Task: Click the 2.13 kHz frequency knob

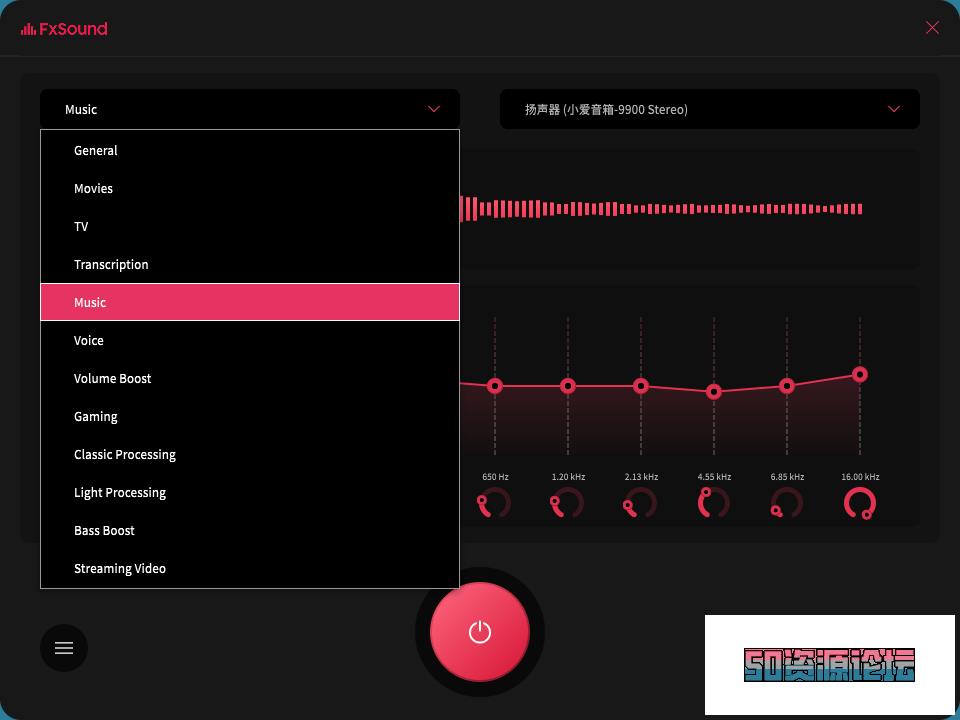Action: [641, 503]
